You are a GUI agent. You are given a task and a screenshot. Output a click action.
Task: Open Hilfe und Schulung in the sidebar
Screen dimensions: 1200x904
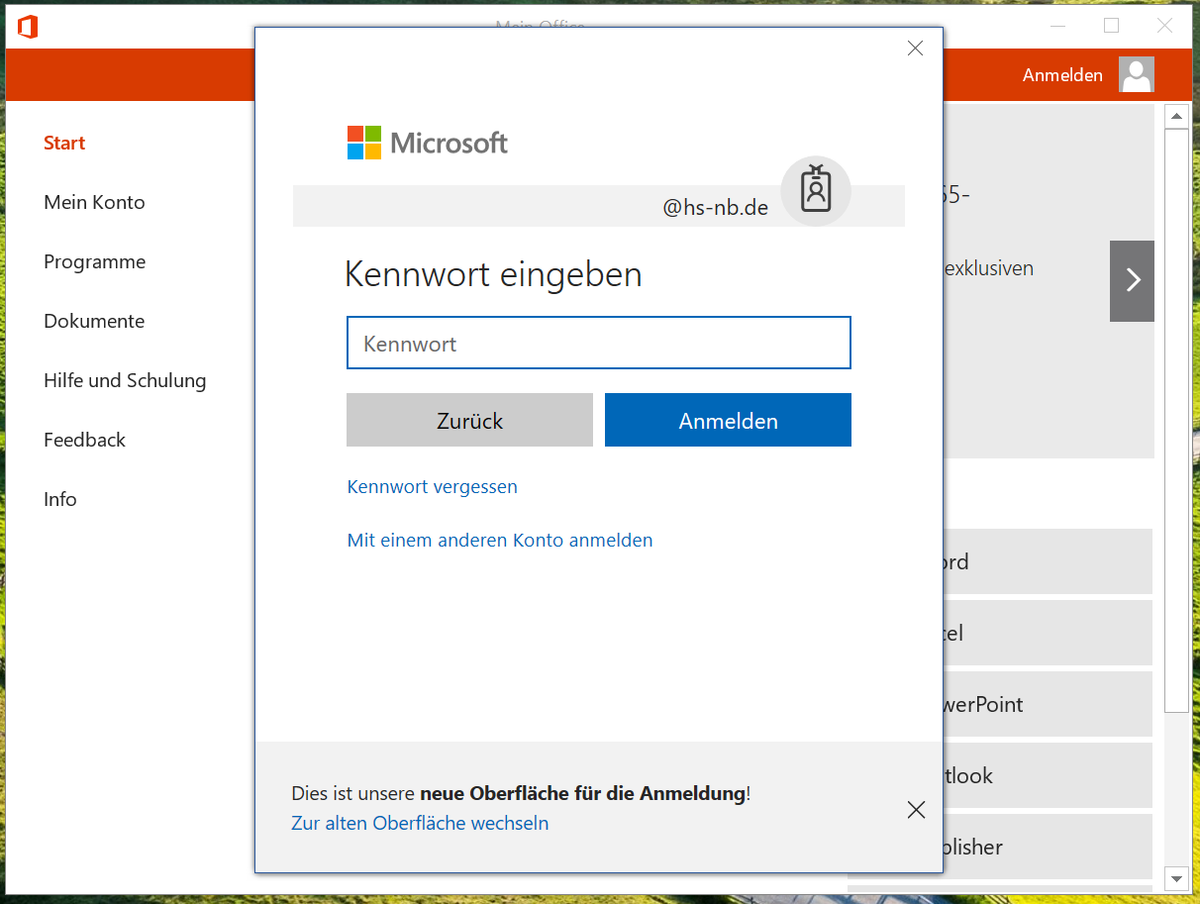125,380
